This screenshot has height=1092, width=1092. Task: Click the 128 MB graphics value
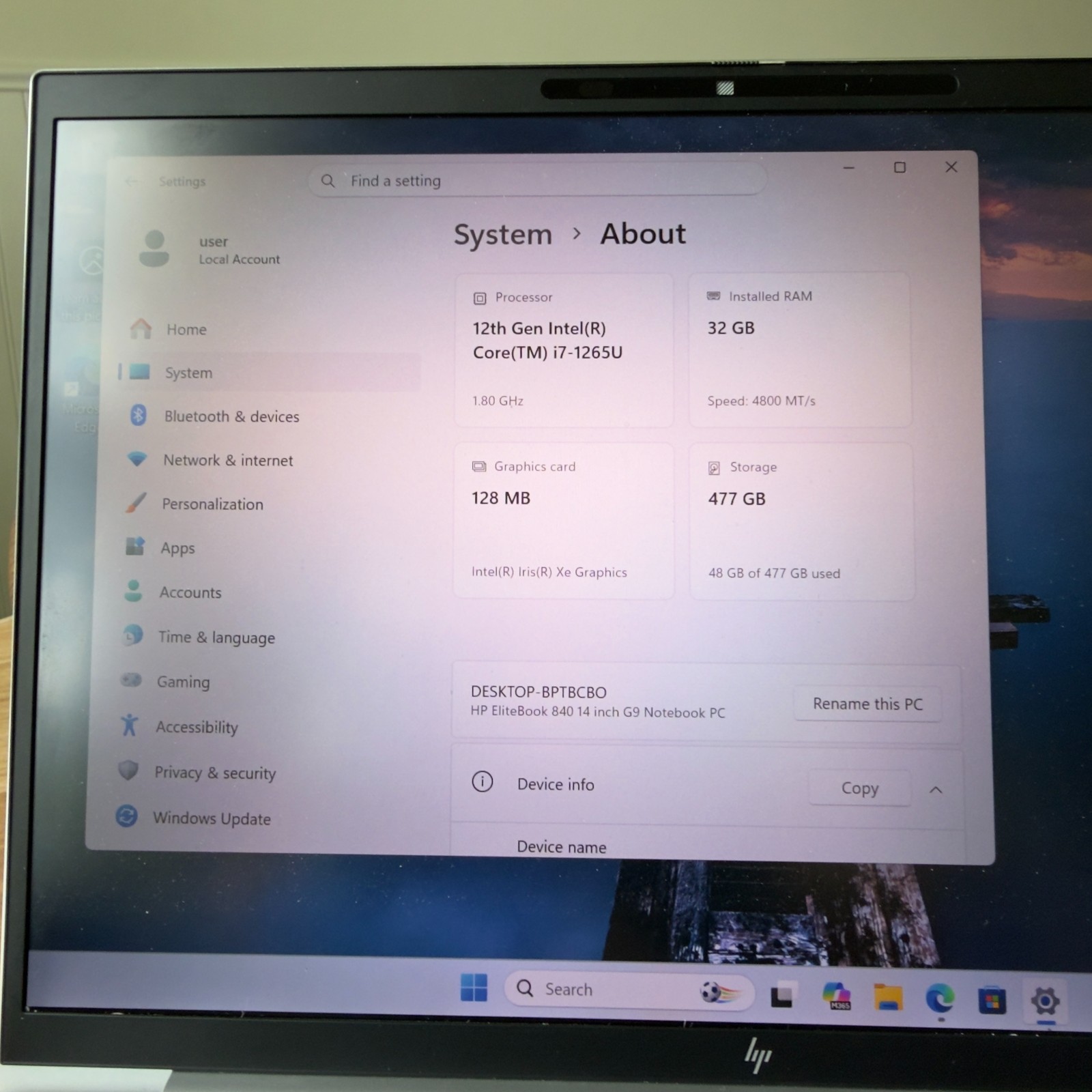point(501,498)
